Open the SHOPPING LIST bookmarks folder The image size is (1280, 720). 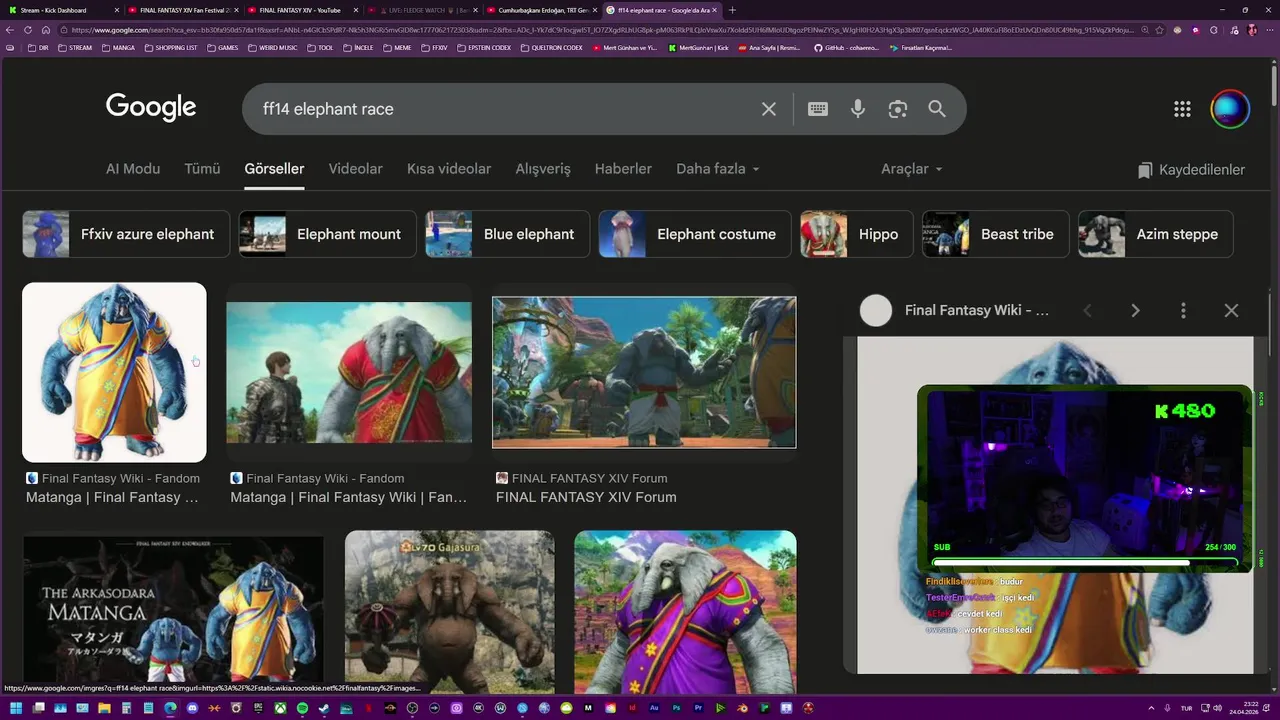(171, 47)
